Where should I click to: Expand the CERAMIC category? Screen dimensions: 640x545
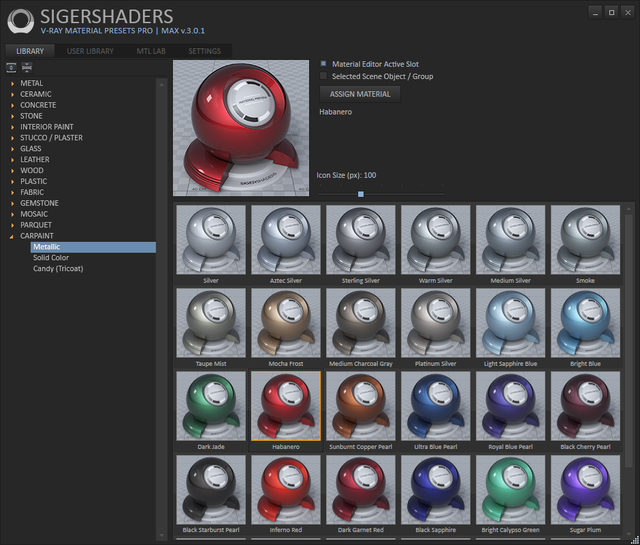tap(12, 94)
